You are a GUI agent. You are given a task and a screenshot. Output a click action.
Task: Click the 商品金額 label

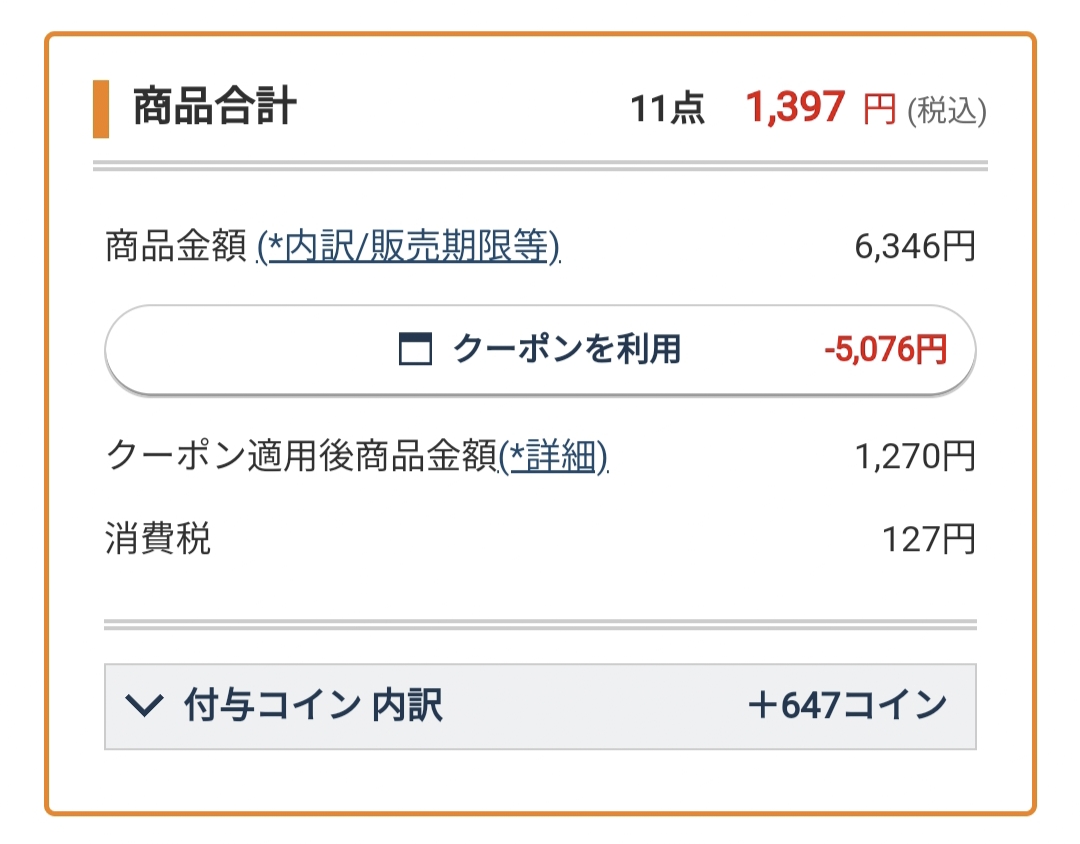pos(176,246)
